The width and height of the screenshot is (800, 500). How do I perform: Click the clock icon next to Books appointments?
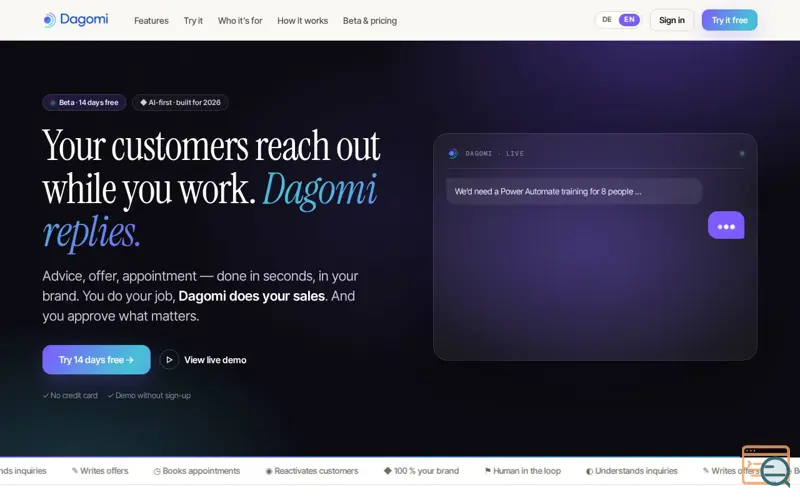click(x=157, y=471)
